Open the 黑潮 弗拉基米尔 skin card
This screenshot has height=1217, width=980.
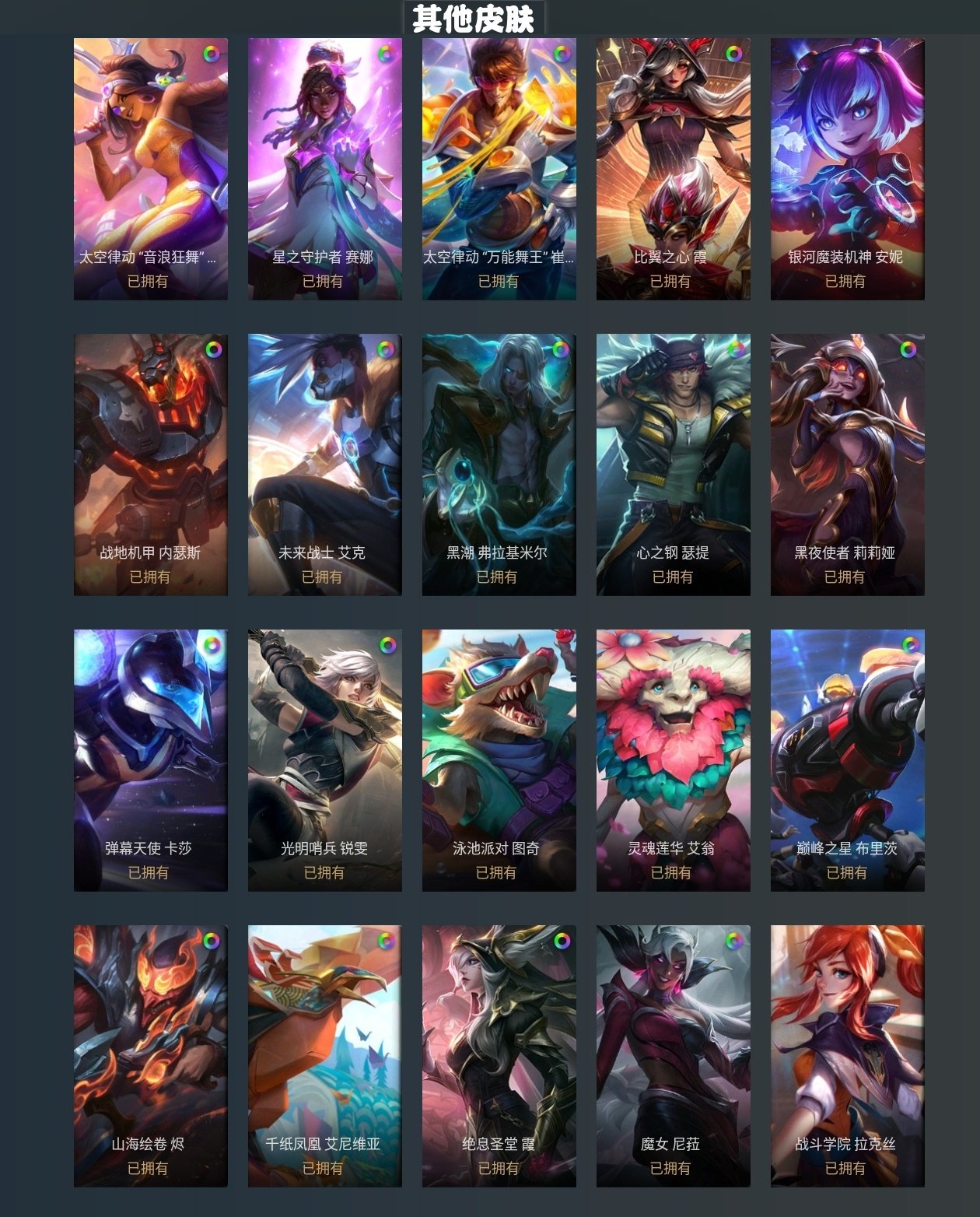tap(499, 465)
